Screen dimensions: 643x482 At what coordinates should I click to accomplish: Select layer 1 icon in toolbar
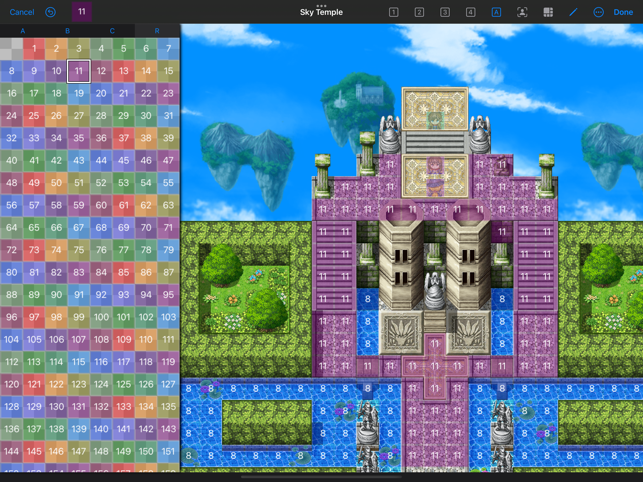click(x=394, y=12)
